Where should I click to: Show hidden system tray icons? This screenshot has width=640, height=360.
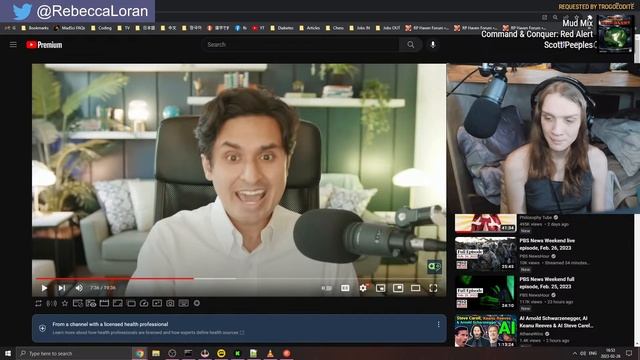click(x=575, y=353)
